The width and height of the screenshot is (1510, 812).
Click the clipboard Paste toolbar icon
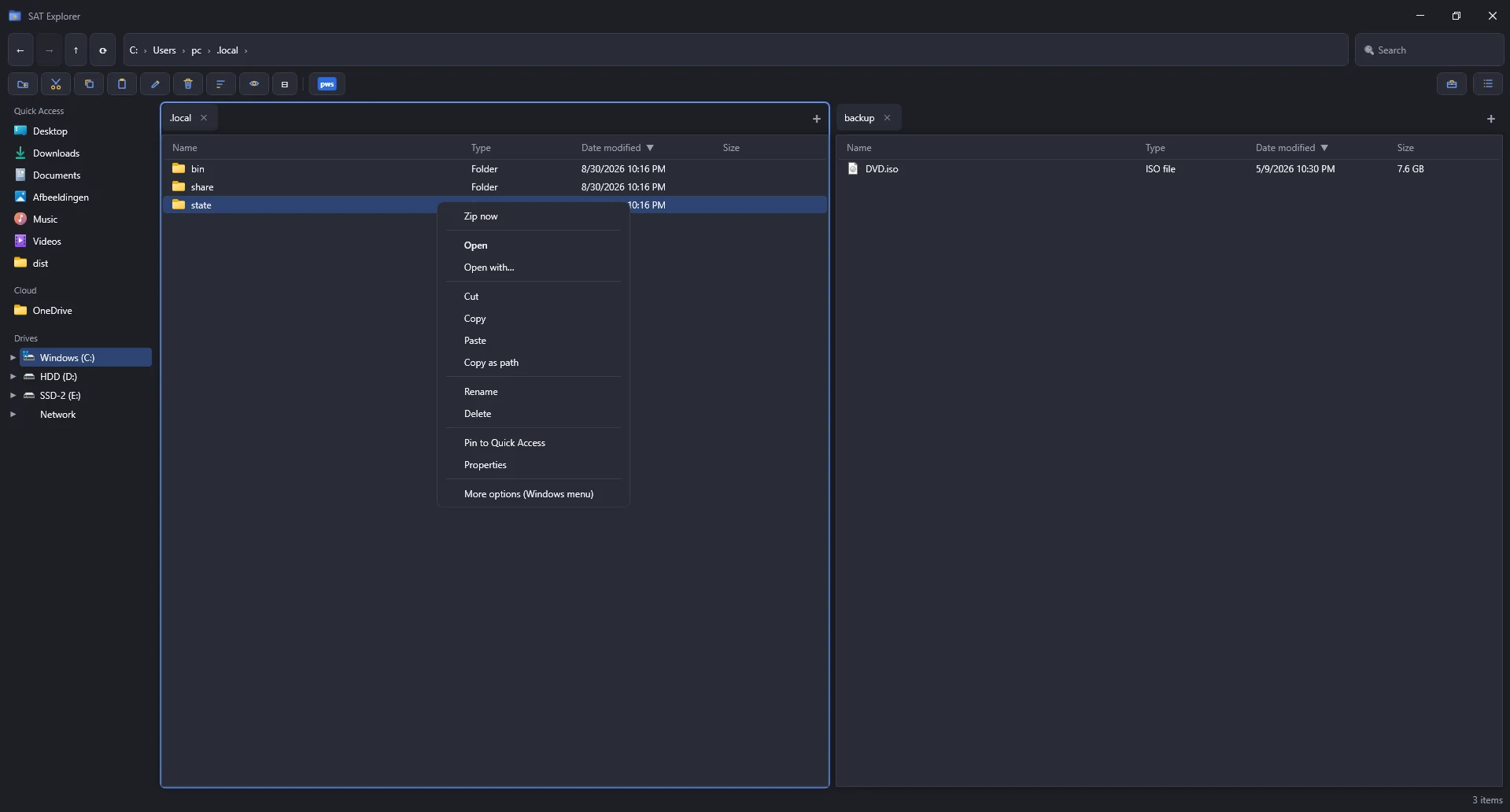(122, 84)
